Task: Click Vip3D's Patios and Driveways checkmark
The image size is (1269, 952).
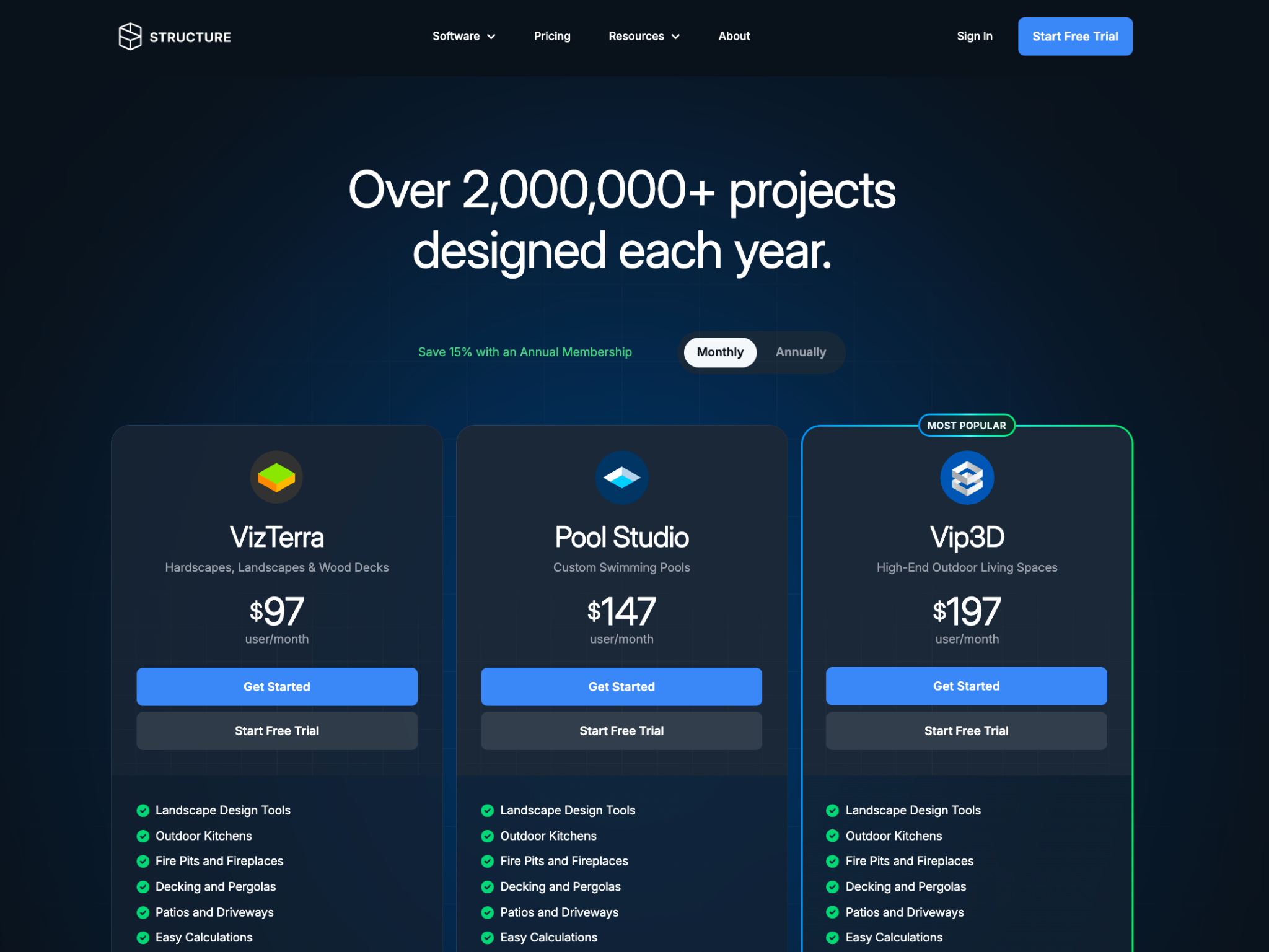Action: pos(833,912)
